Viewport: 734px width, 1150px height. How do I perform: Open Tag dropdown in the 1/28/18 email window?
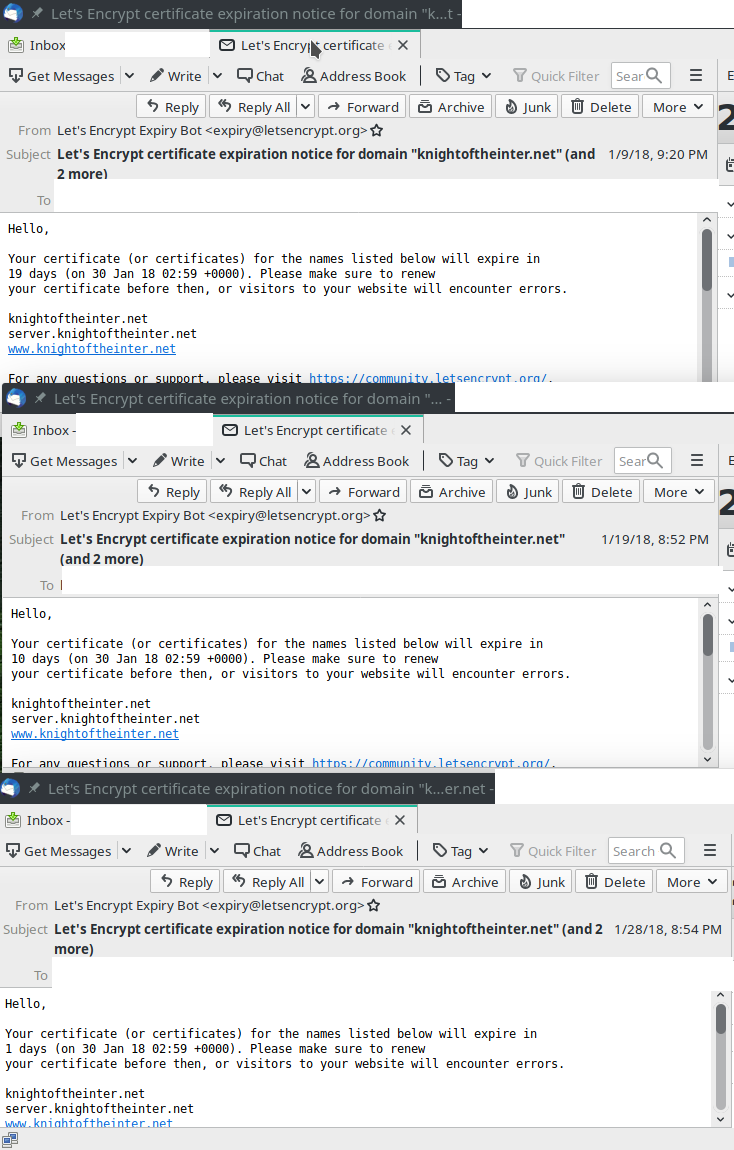pyautogui.click(x=460, y=851)
